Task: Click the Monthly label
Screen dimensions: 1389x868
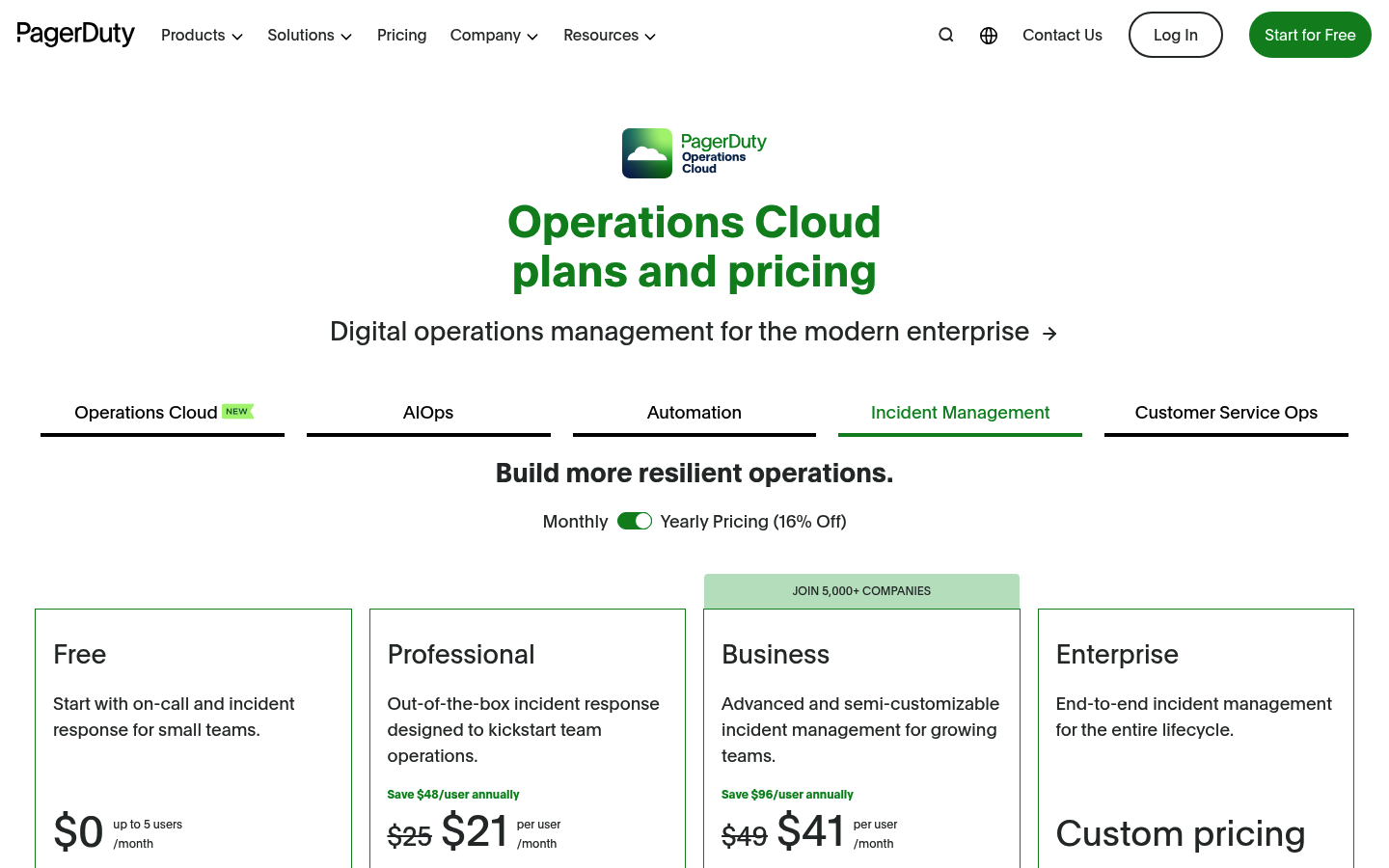Action: pyautogui.click(x=575, y=522)
